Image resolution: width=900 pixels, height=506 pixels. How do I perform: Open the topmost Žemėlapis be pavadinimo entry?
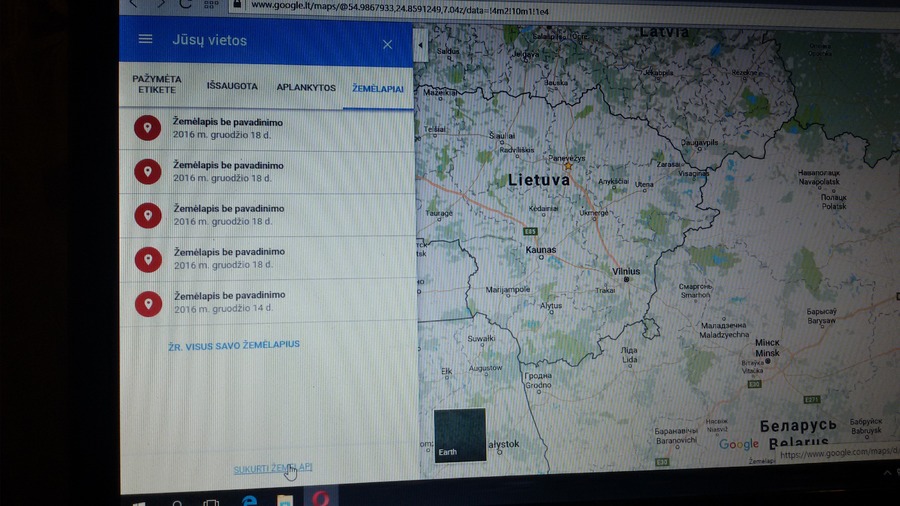click(267, 129)
